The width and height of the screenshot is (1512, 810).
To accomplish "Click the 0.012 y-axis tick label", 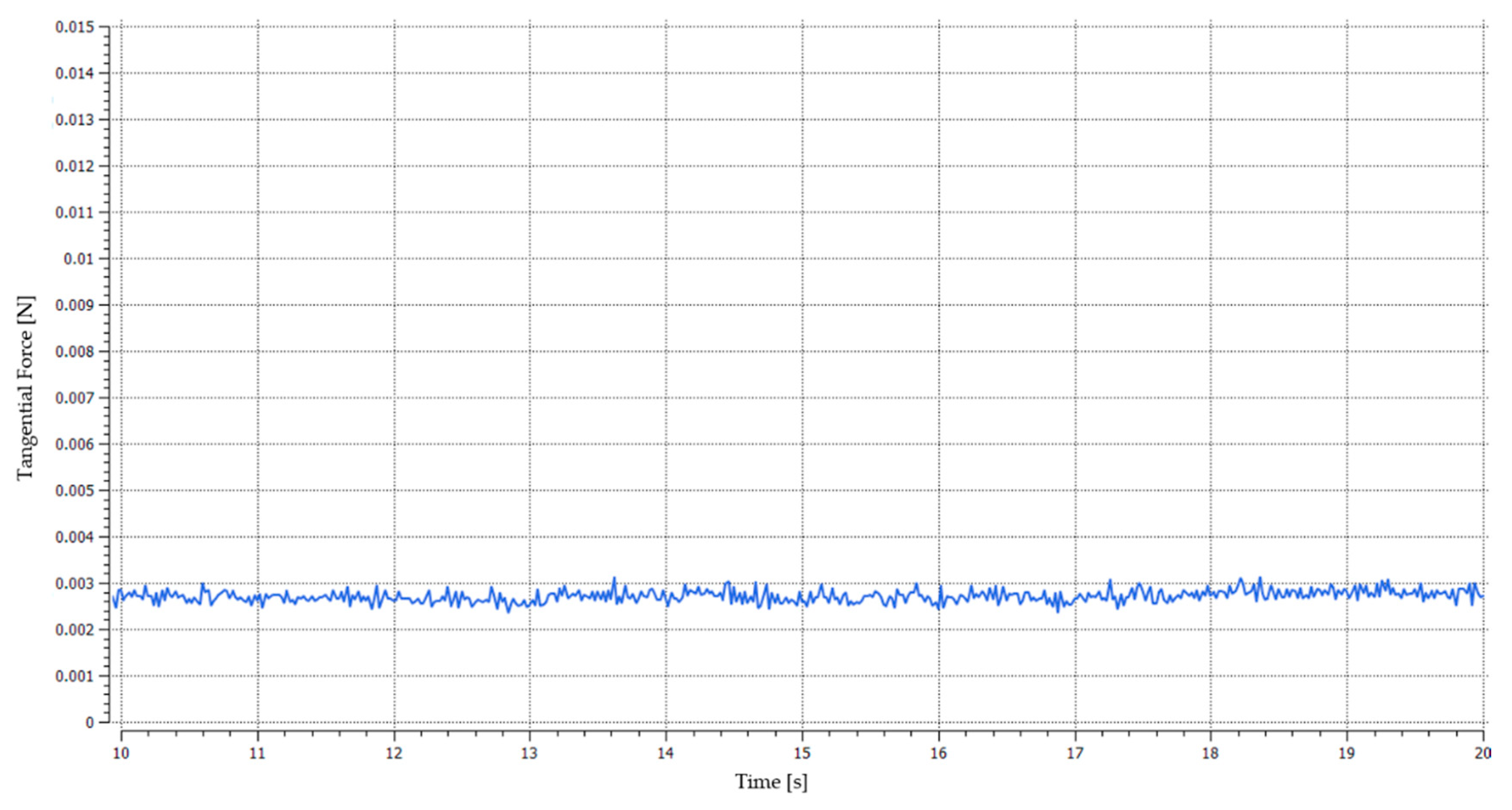I will (x=74, y=166).
